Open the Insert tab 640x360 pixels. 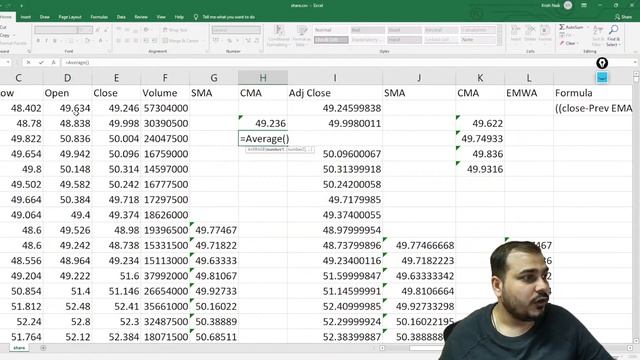(25, 17)
